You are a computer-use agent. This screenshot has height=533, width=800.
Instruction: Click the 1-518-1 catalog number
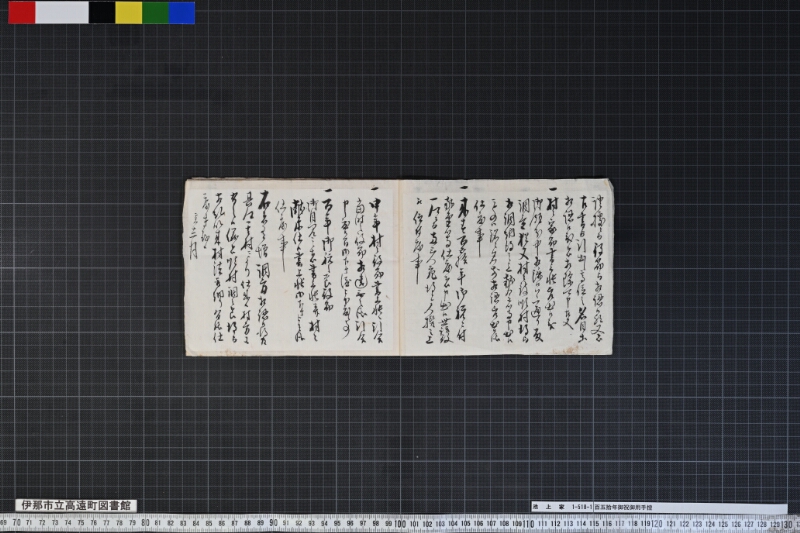[582, 507]
